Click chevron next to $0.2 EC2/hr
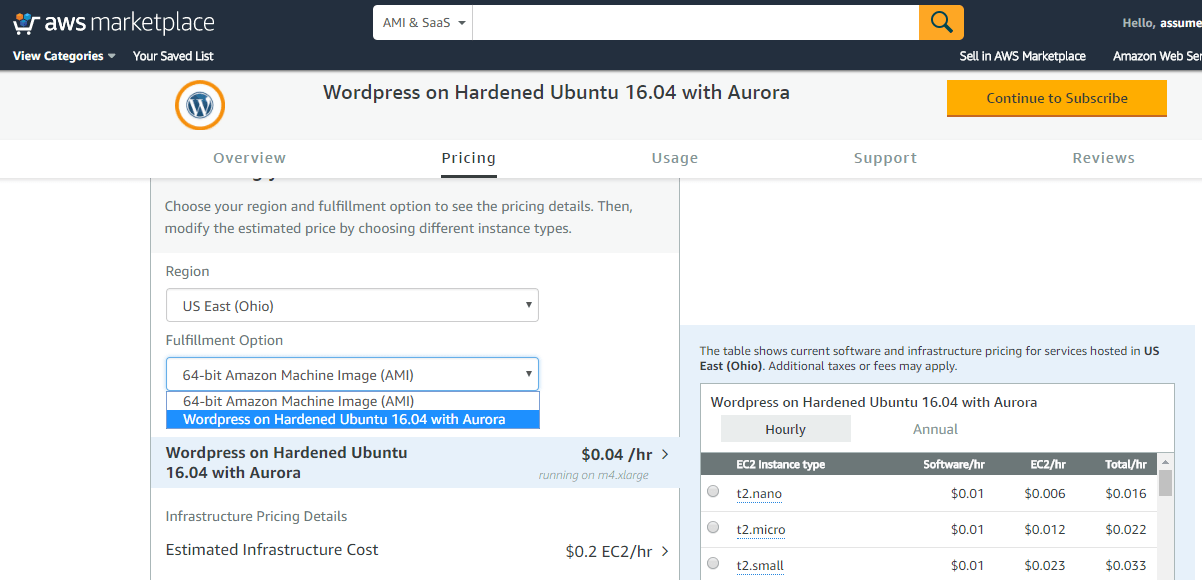 pos(665,551)
